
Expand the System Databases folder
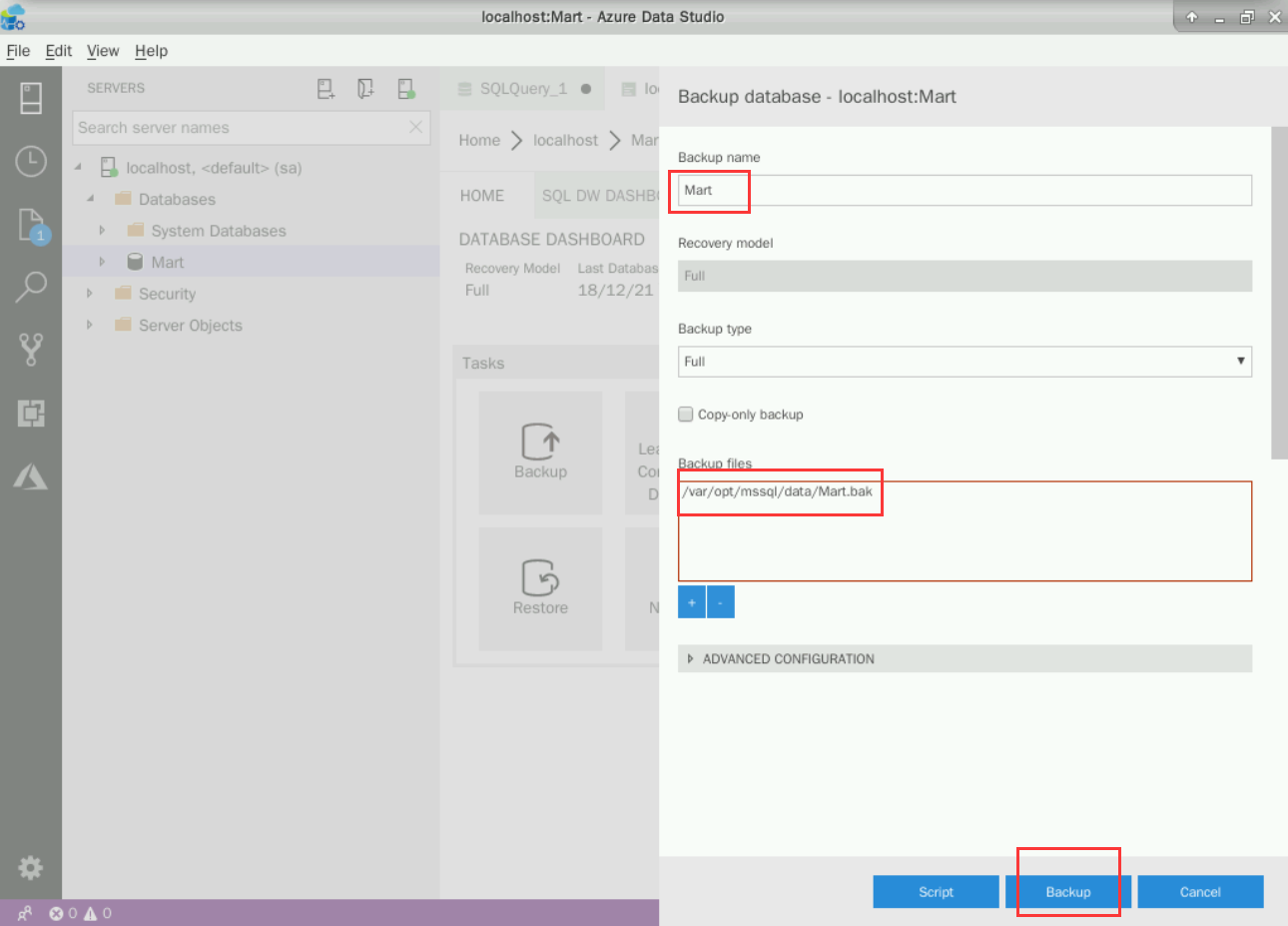click(102, 231)
